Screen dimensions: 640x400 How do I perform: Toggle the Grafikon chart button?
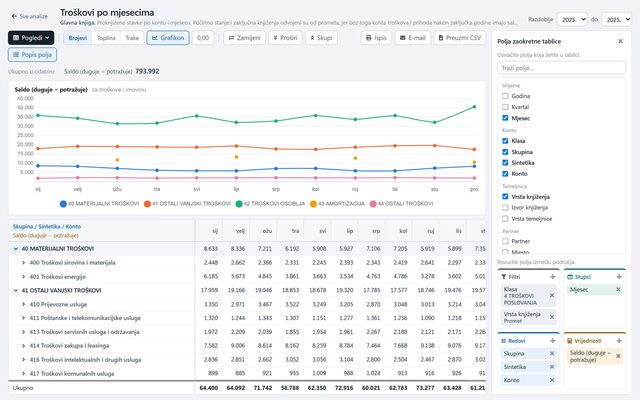tap(168, 38)
